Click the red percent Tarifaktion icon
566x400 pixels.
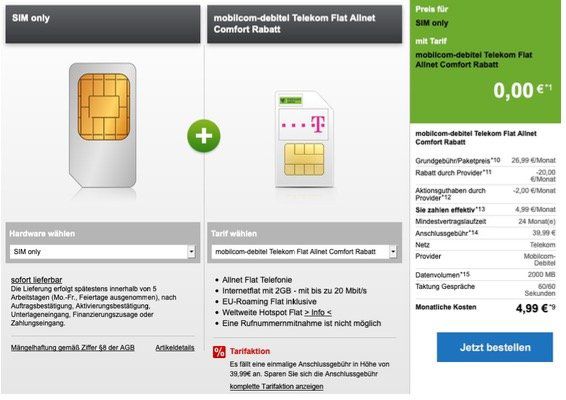pos(219,352)
